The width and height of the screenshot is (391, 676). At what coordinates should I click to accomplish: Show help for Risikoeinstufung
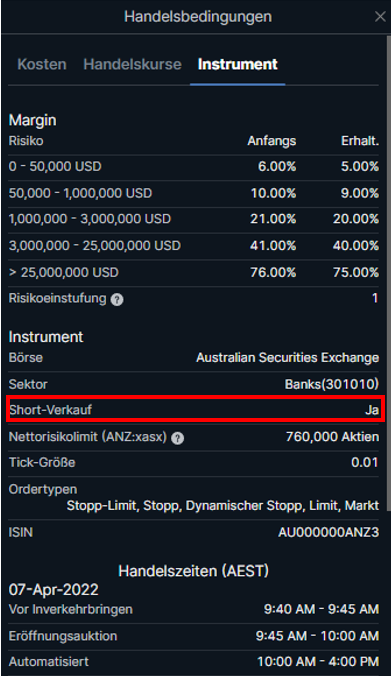point(117,300)
